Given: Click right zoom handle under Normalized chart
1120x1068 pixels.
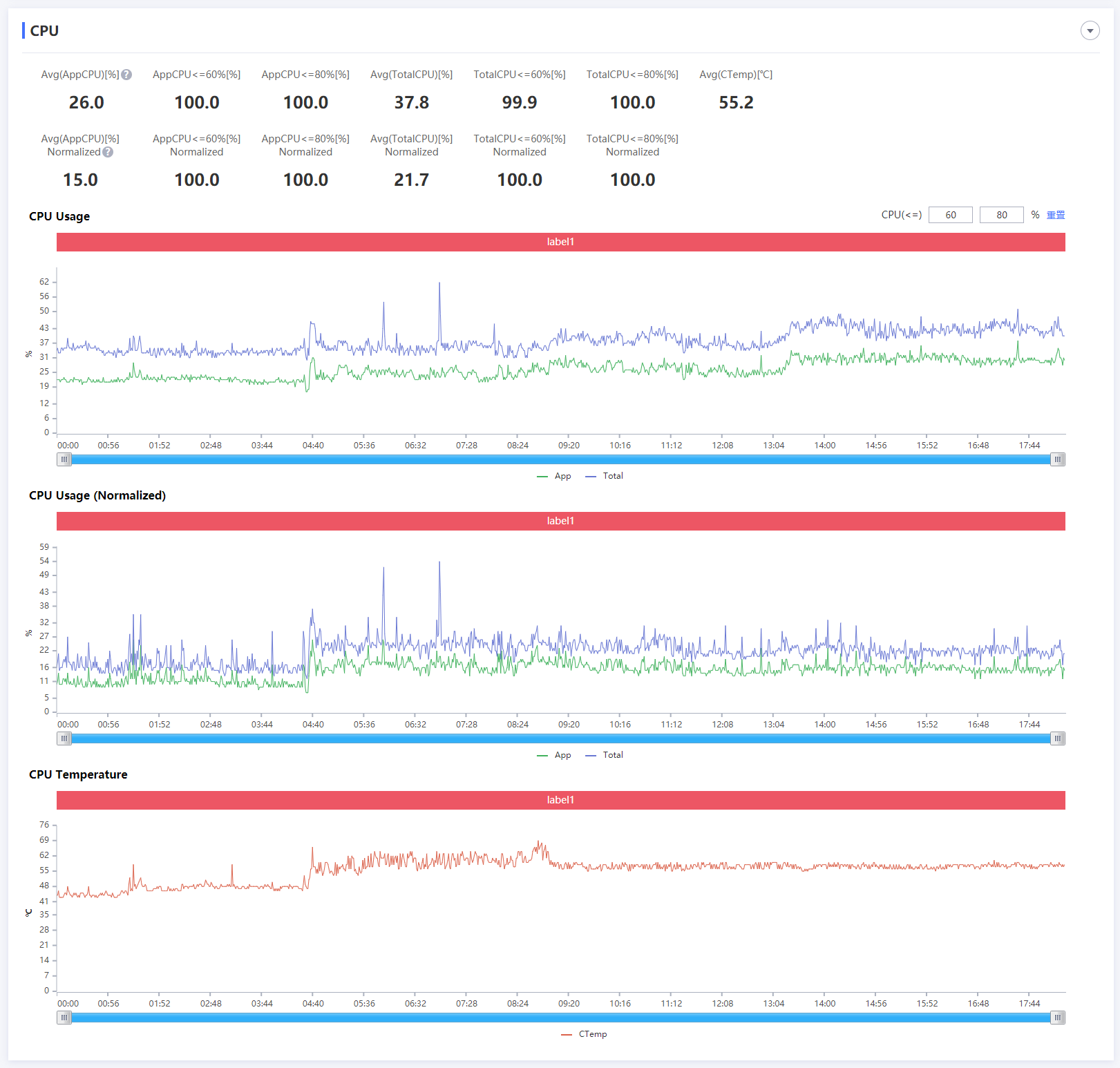Looking at the screenshot, I should 1057,738.
